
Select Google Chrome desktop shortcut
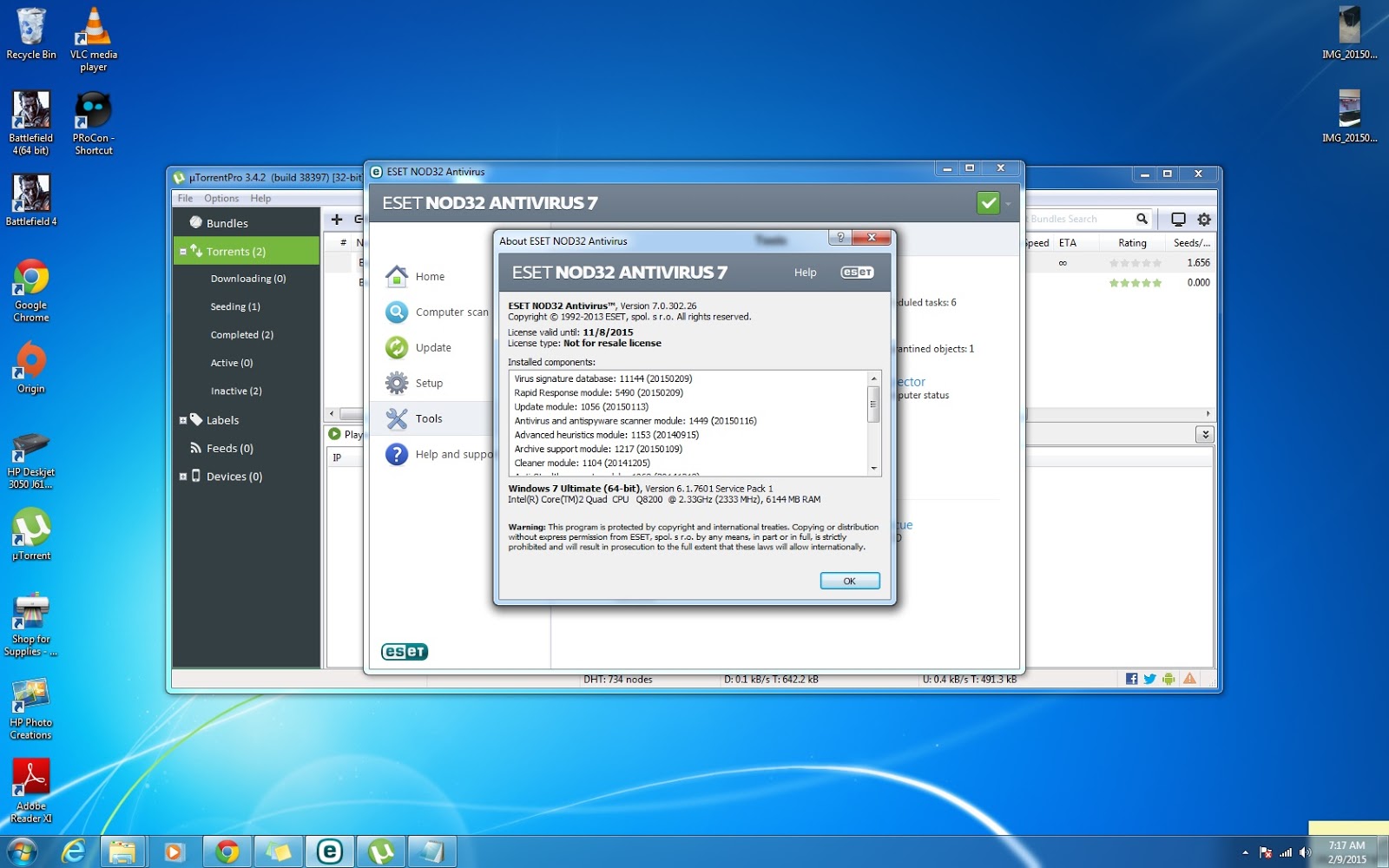pyautogui.click(x=31, y=291)
